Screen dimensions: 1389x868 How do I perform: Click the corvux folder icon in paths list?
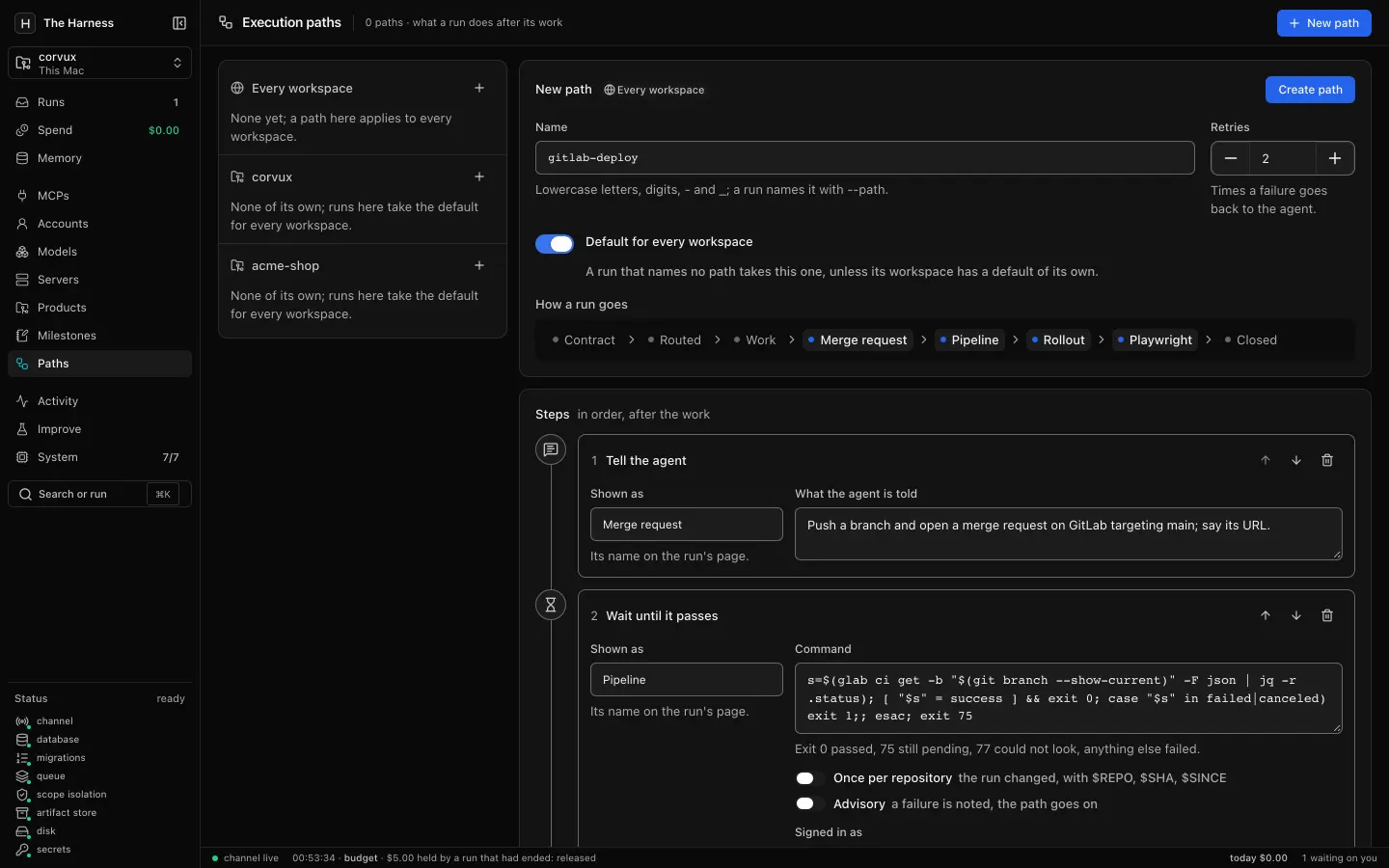click(x=237, y=176)
